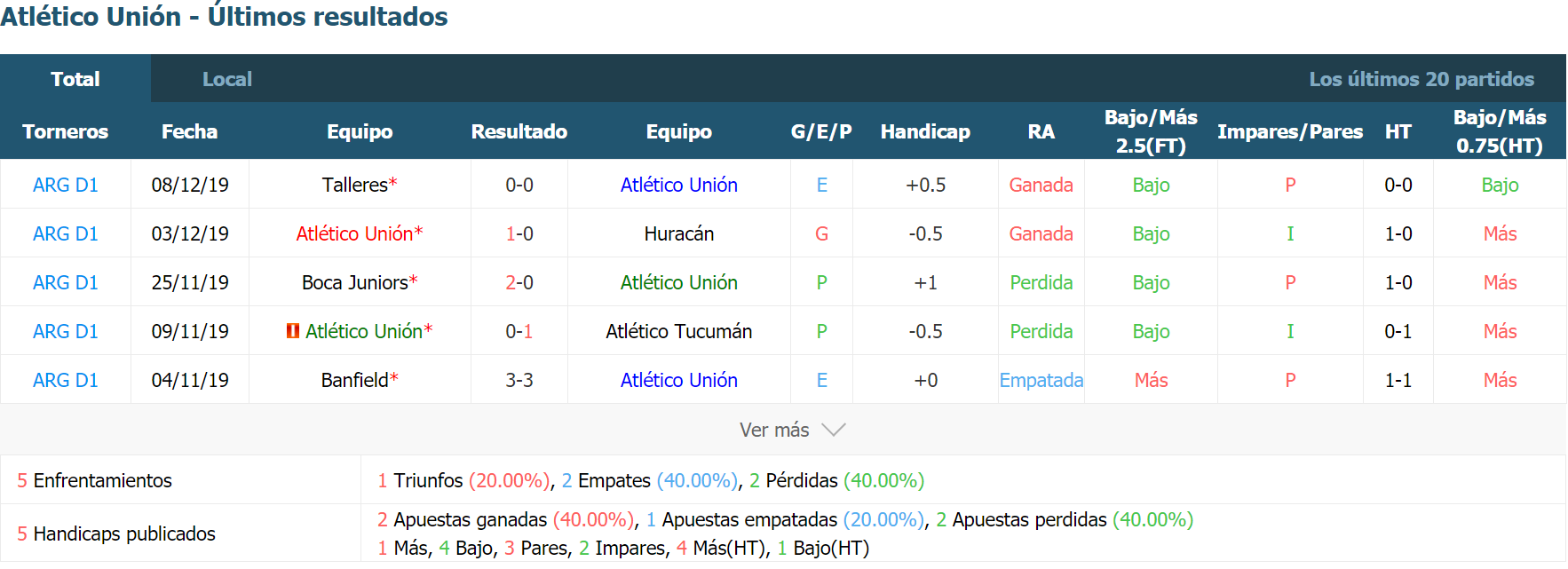Click Boca Juniors team name

click(x=355, y=282)
